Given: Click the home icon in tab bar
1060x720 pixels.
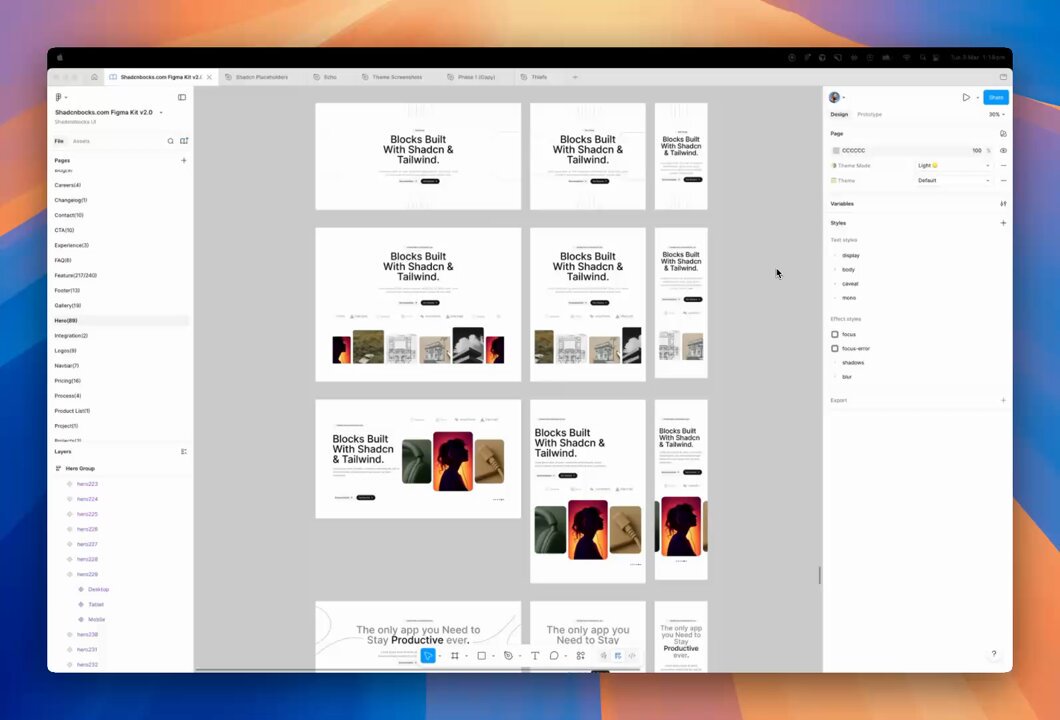Looking at the screenshot, I should pos(94,77).
